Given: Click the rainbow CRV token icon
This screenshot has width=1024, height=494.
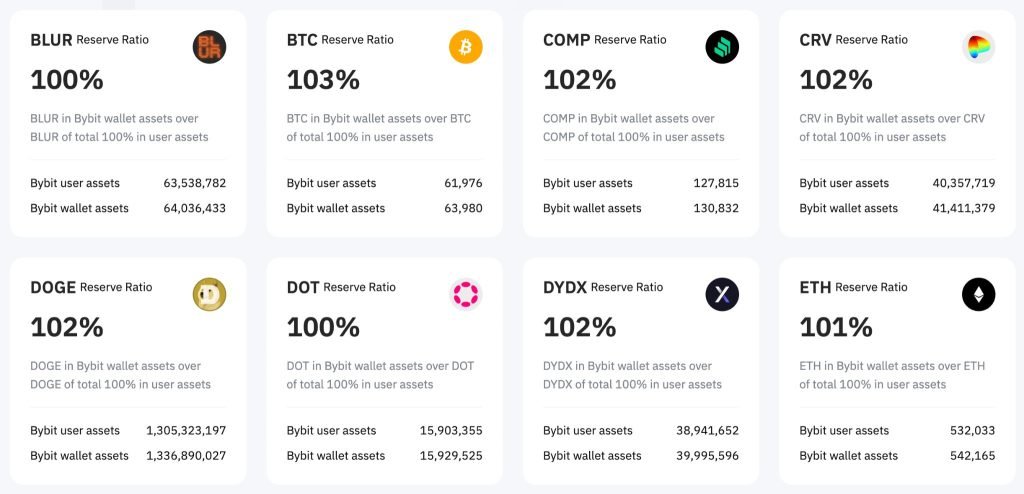Looking at the screenshot, I should [978, 47].
